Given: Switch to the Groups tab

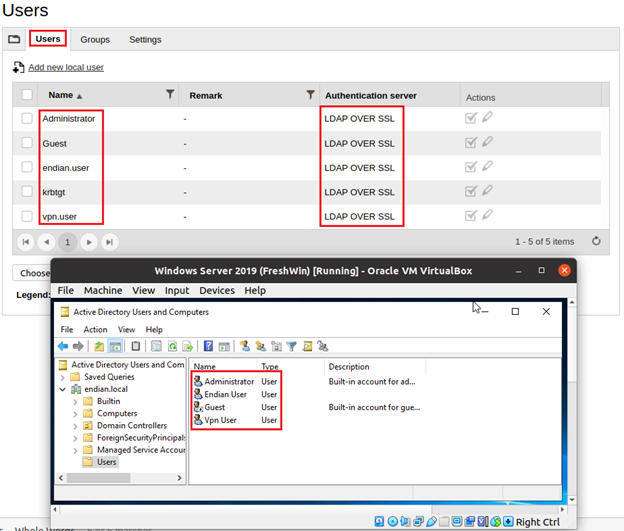Looking at the screenshot, I should (x=95, y=39).
